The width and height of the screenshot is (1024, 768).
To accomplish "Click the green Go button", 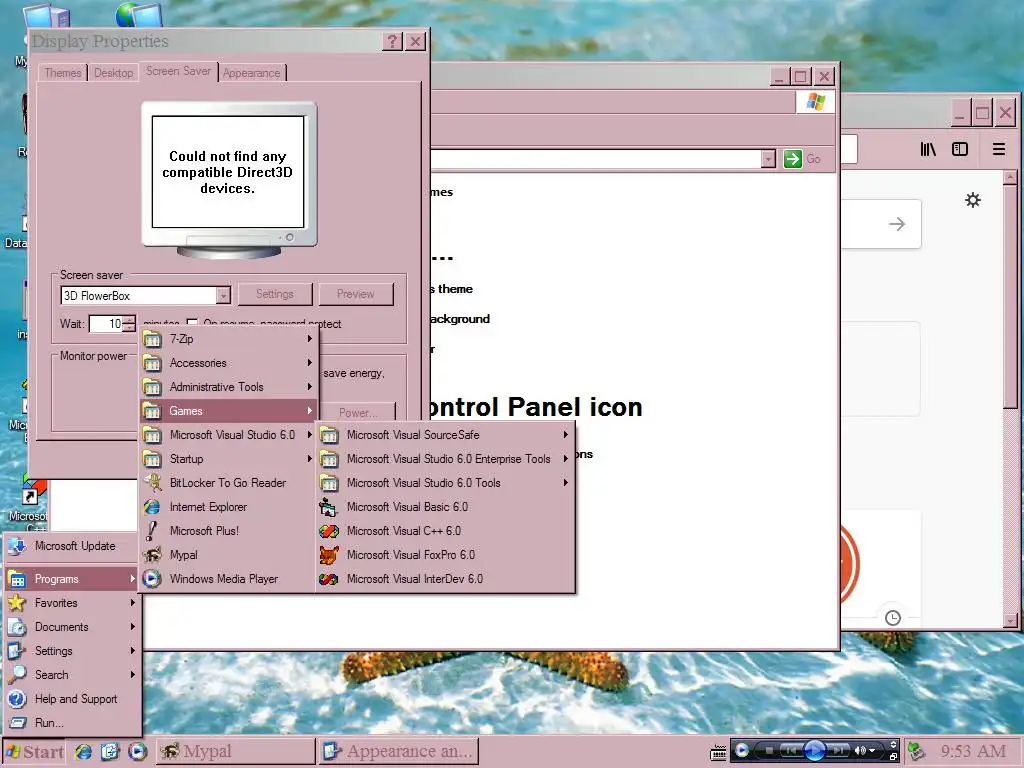I will [803, 159].
